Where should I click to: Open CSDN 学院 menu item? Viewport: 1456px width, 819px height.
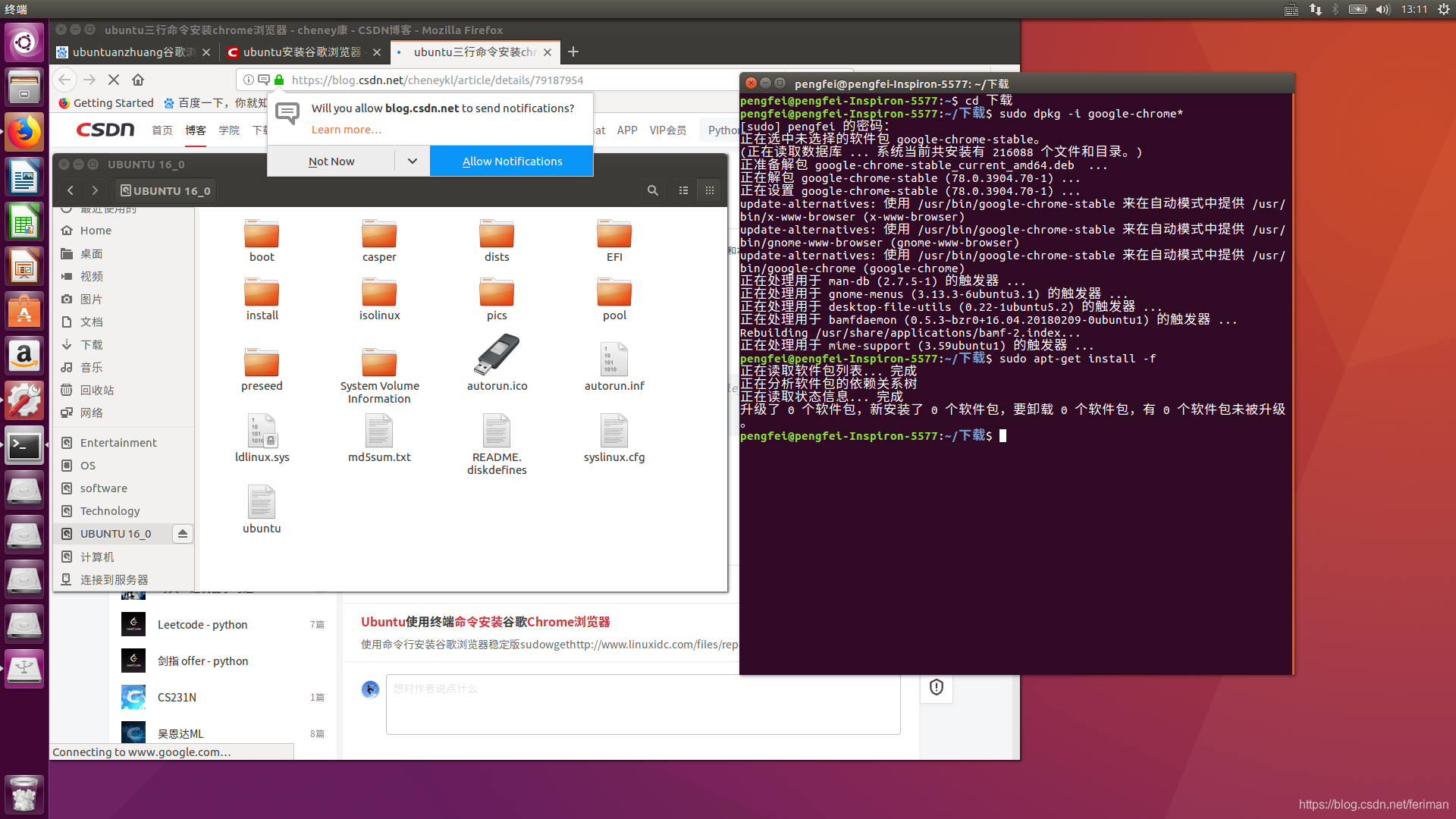coord(229,130)
